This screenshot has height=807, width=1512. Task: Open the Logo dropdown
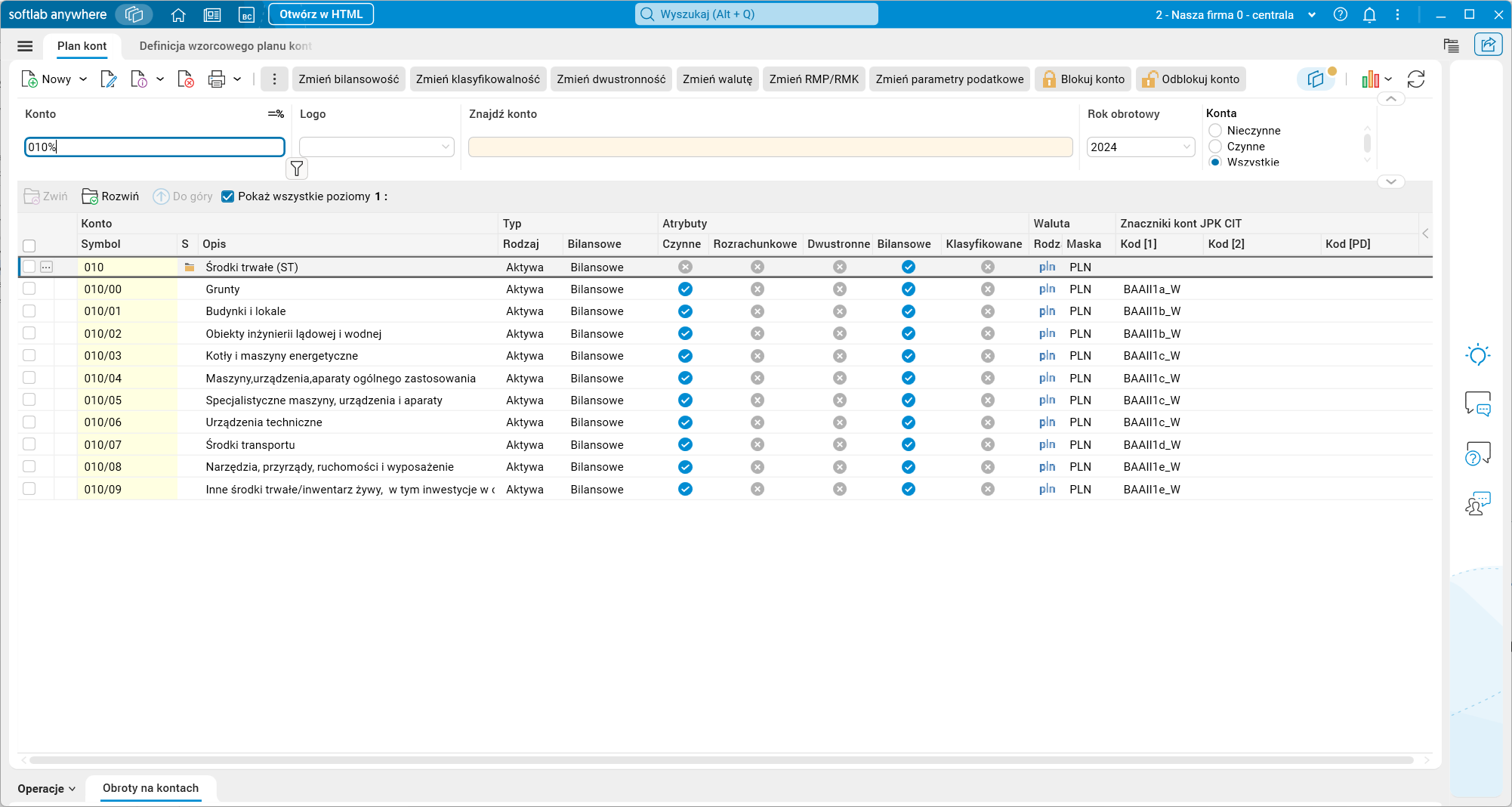(376, 147)
